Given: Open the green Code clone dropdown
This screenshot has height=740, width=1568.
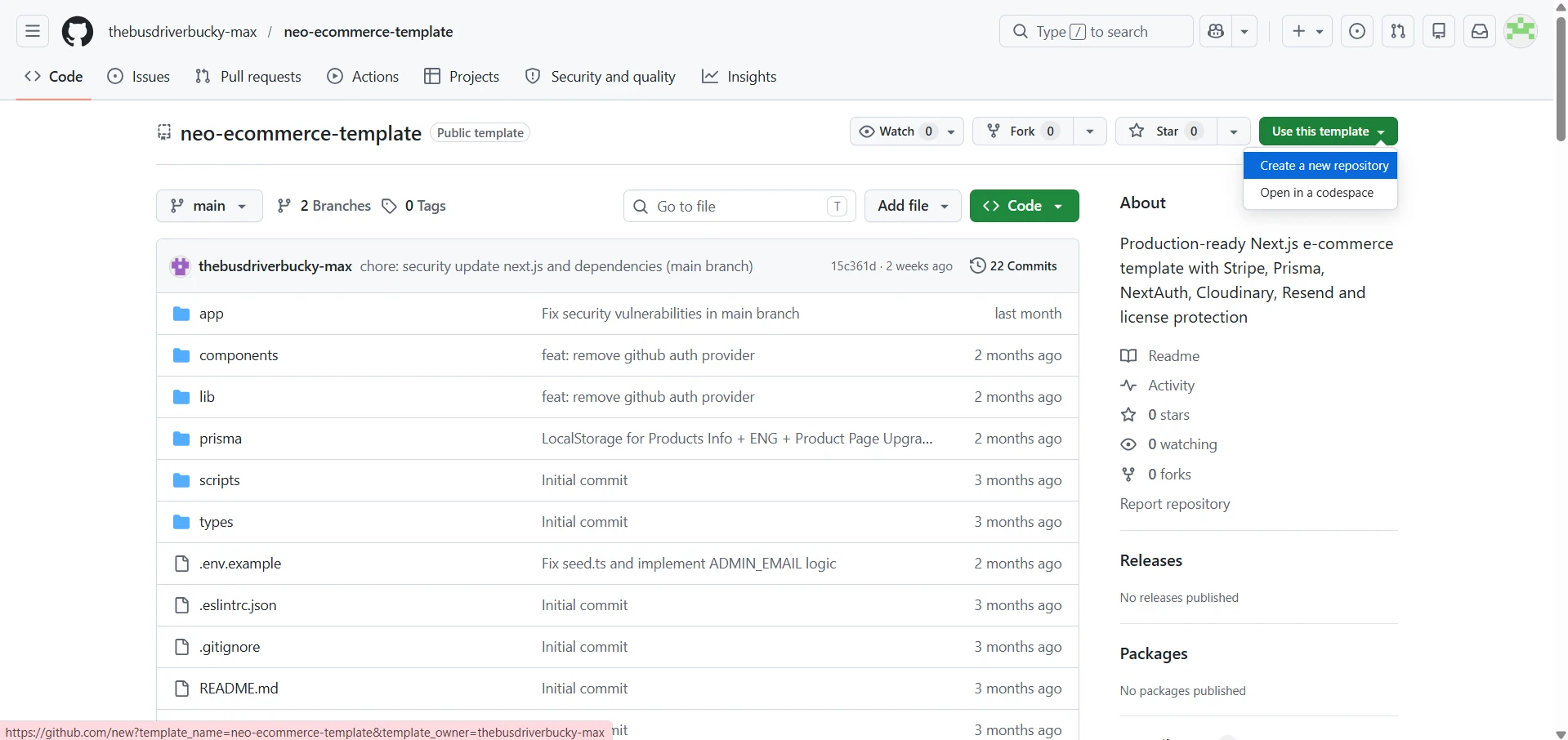Looking at the screenshot, I should coord(1024,206).
